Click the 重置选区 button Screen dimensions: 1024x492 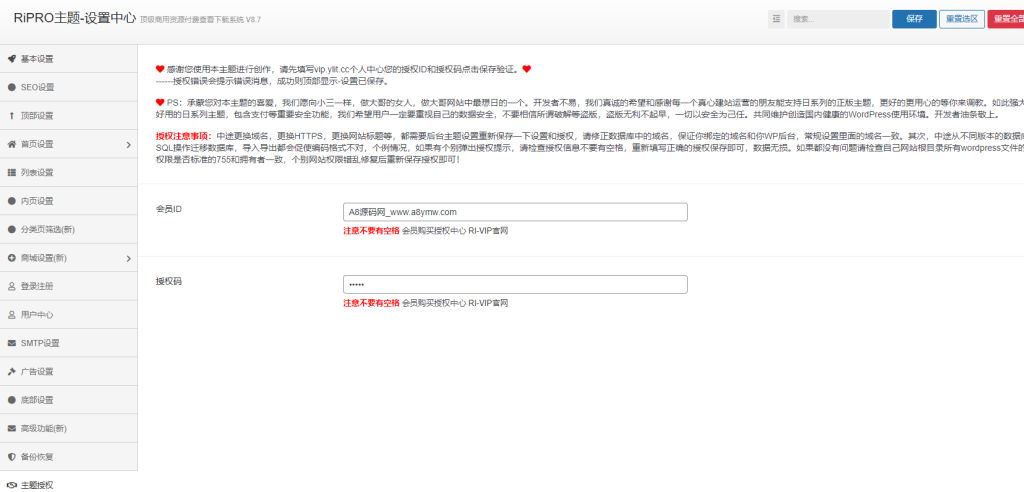(962, 19)
